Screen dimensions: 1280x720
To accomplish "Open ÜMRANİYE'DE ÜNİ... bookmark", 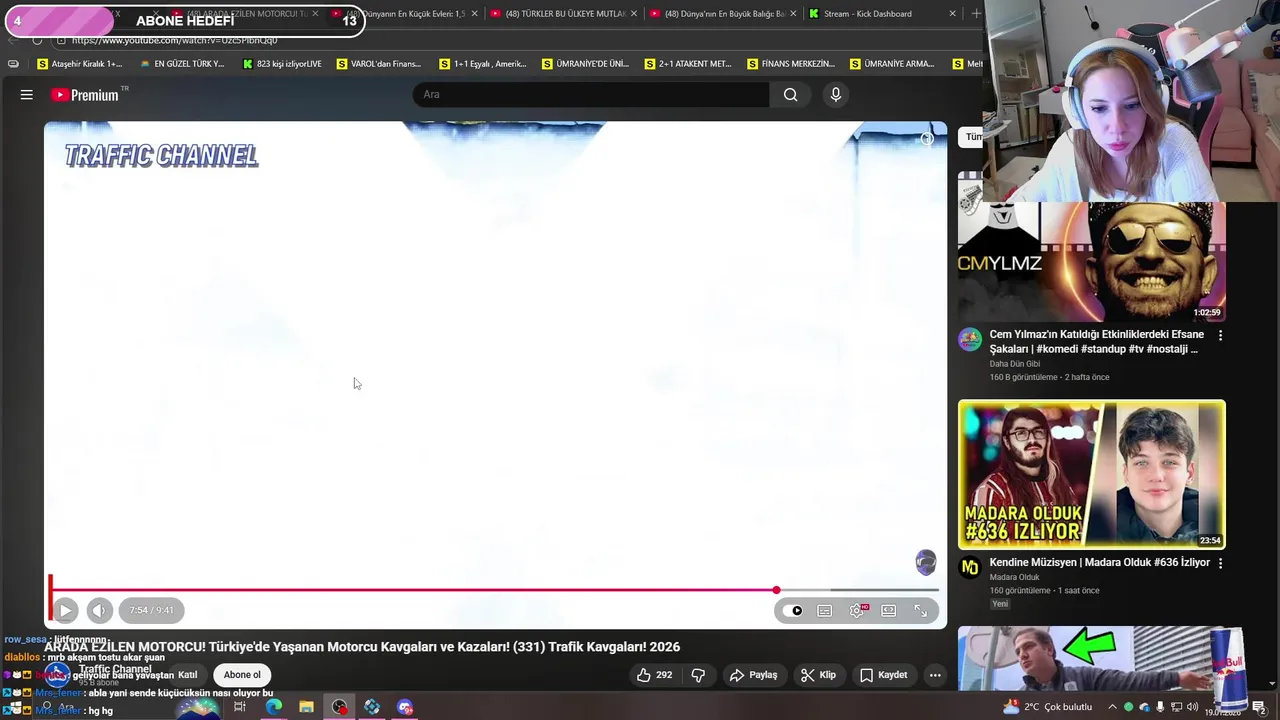I will [586, 64].
